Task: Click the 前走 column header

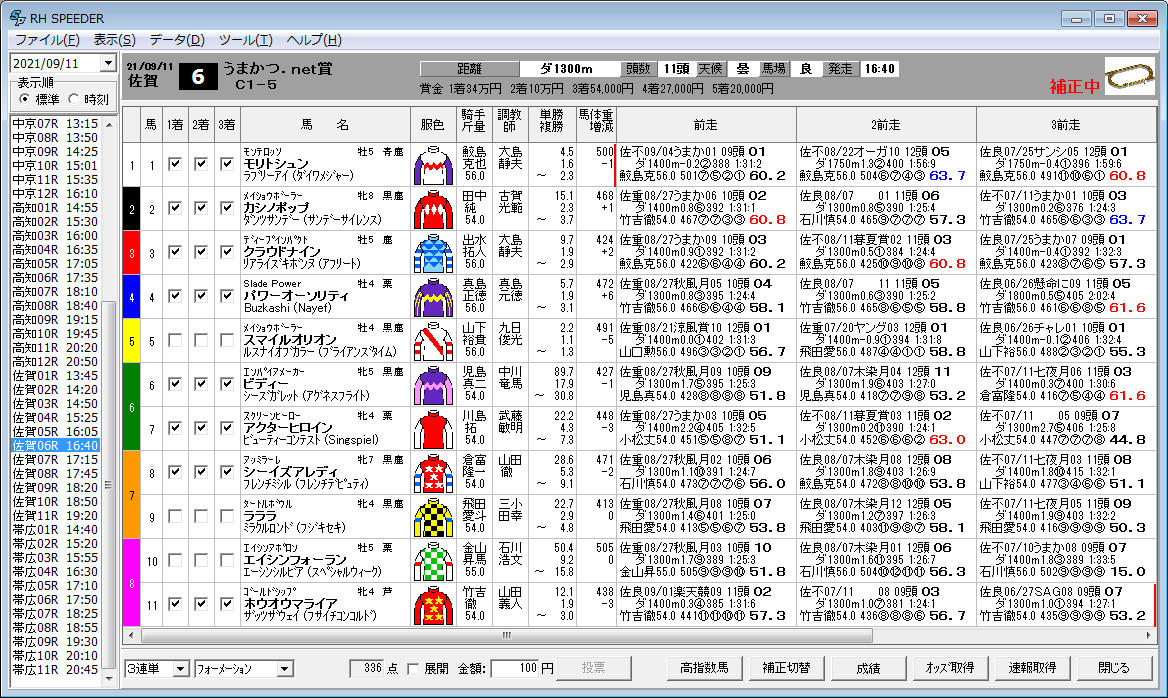Action: point(706,125)
